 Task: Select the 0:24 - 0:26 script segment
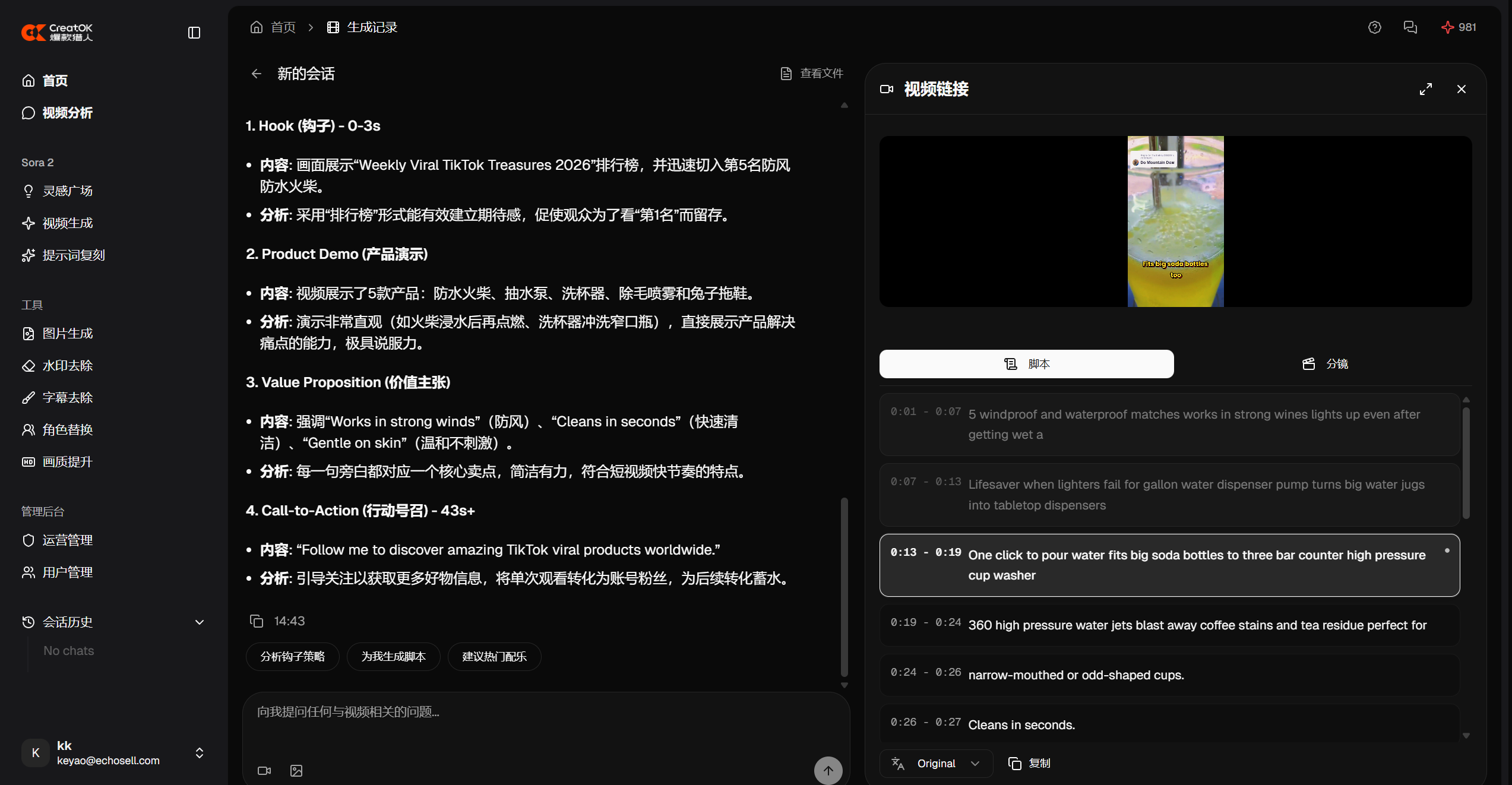pyautogui.click(x=1170, y=675)
